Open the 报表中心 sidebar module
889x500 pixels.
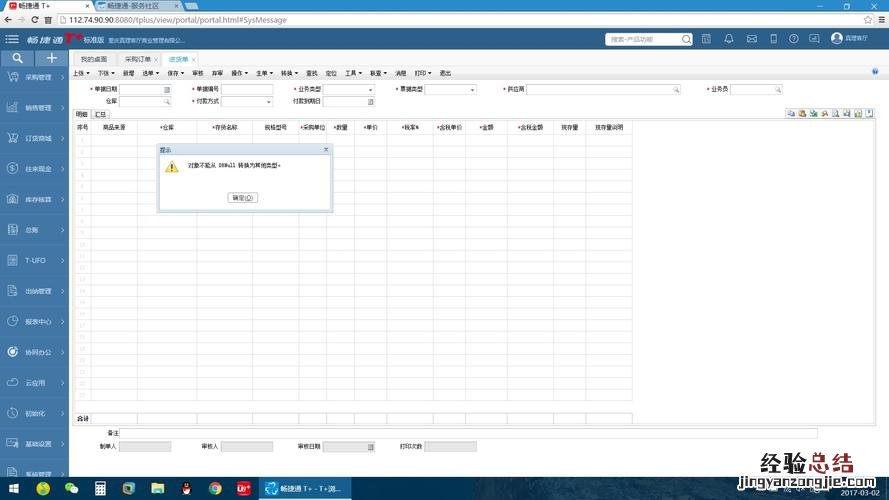pos(35,321)
